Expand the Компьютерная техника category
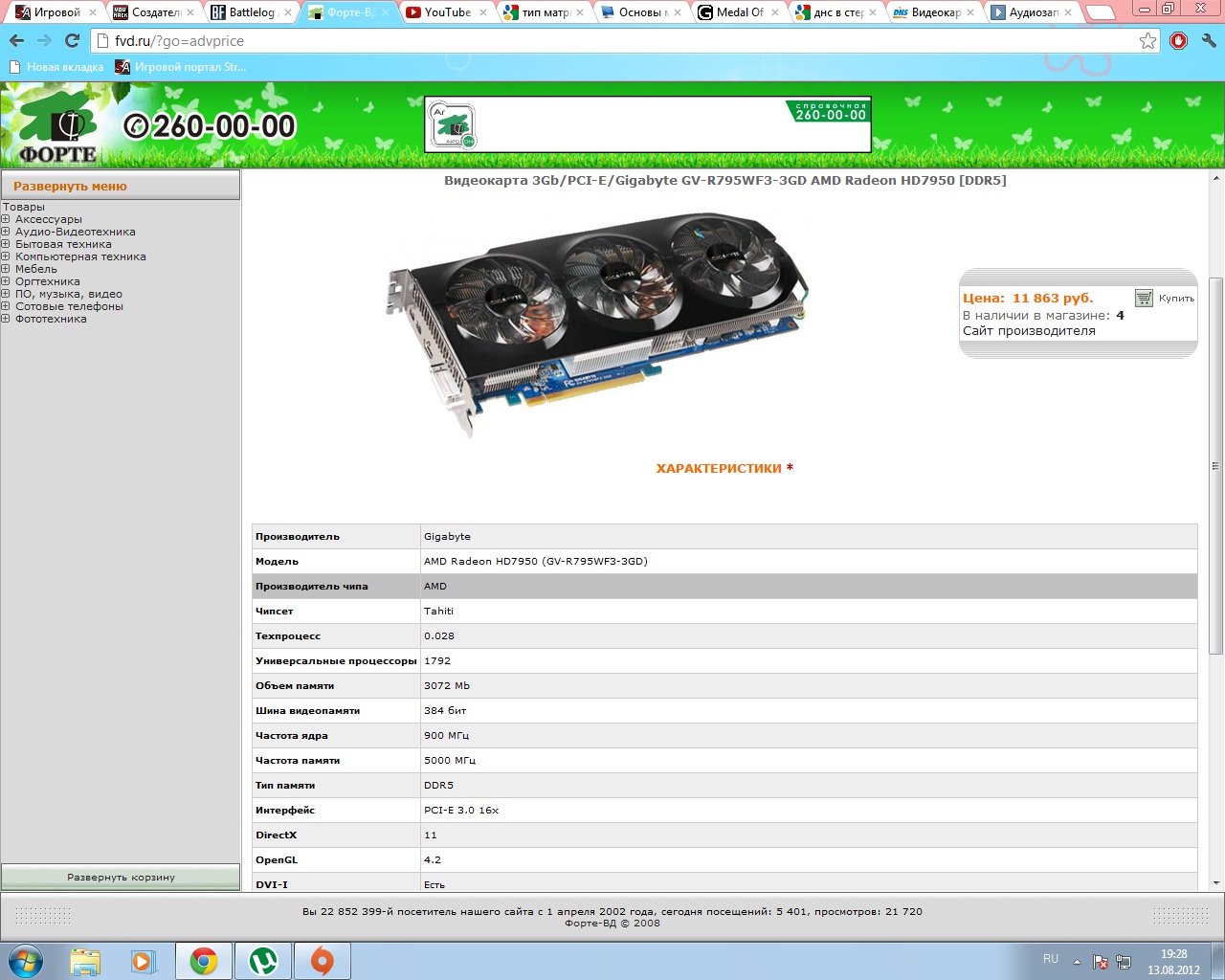The image size is (1225, 980). 6,256
